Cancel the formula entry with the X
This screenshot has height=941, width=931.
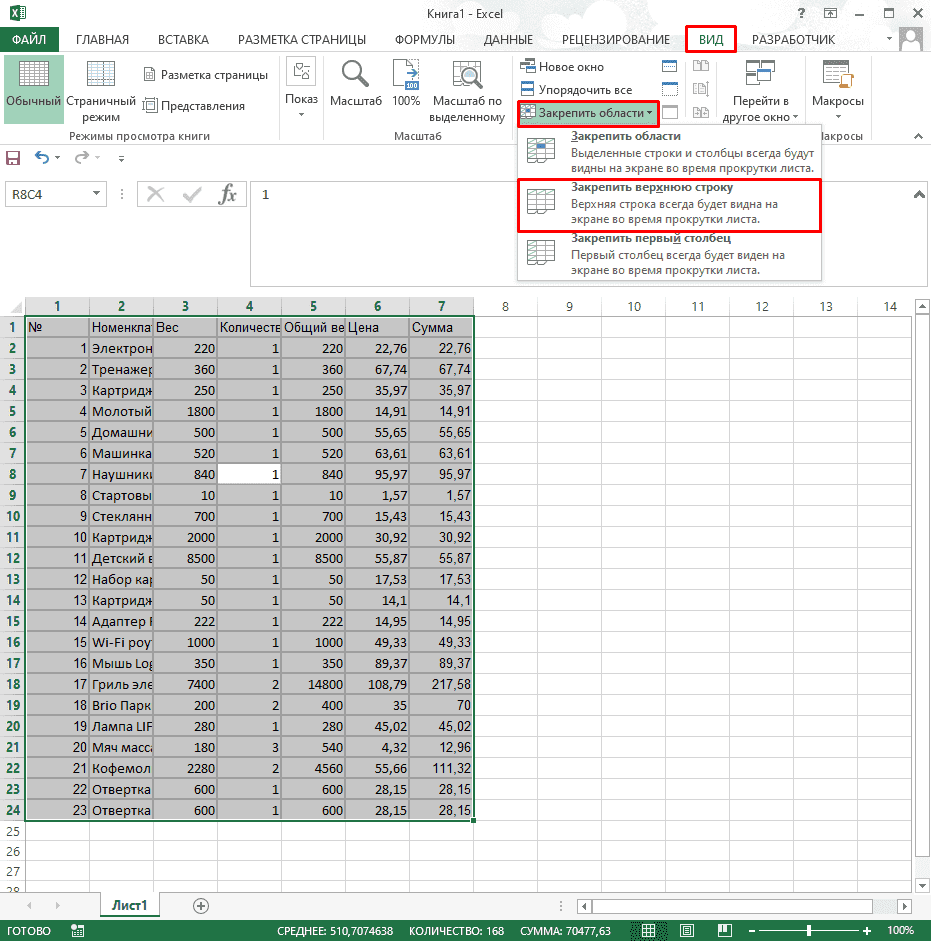click(155, 194)
